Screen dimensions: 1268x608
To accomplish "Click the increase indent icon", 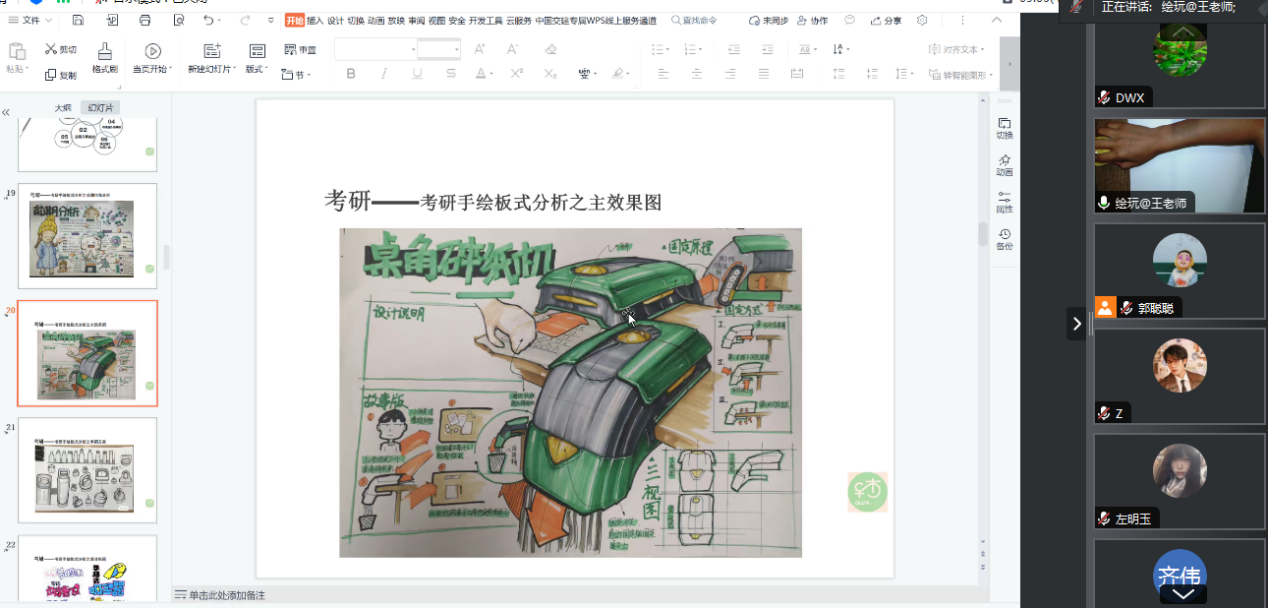I will (x=768, y=49).
